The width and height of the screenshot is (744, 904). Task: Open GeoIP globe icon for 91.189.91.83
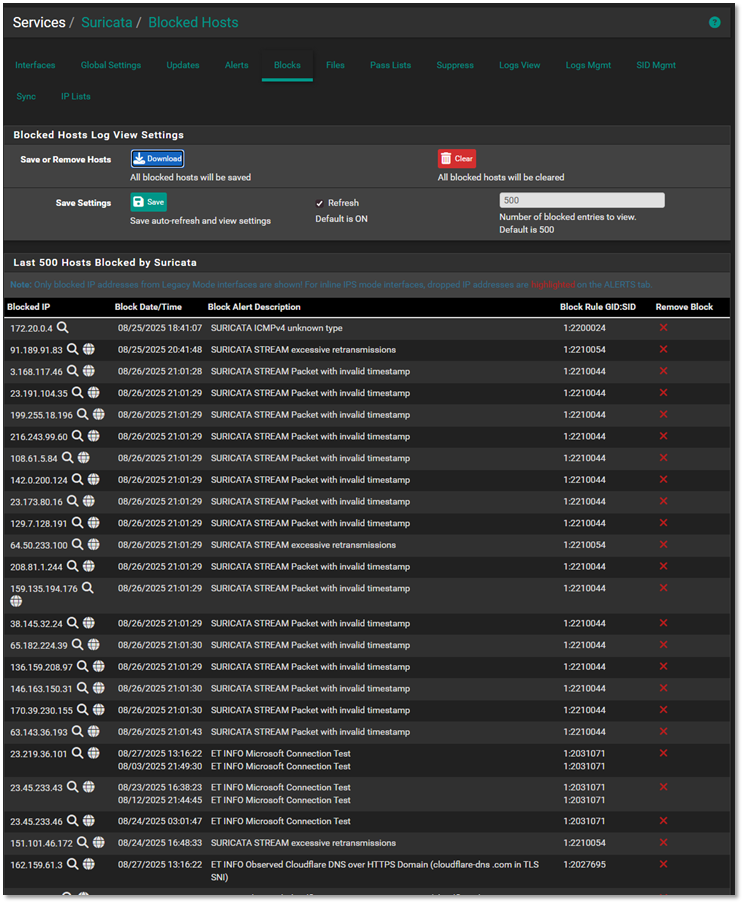(88, 349)
